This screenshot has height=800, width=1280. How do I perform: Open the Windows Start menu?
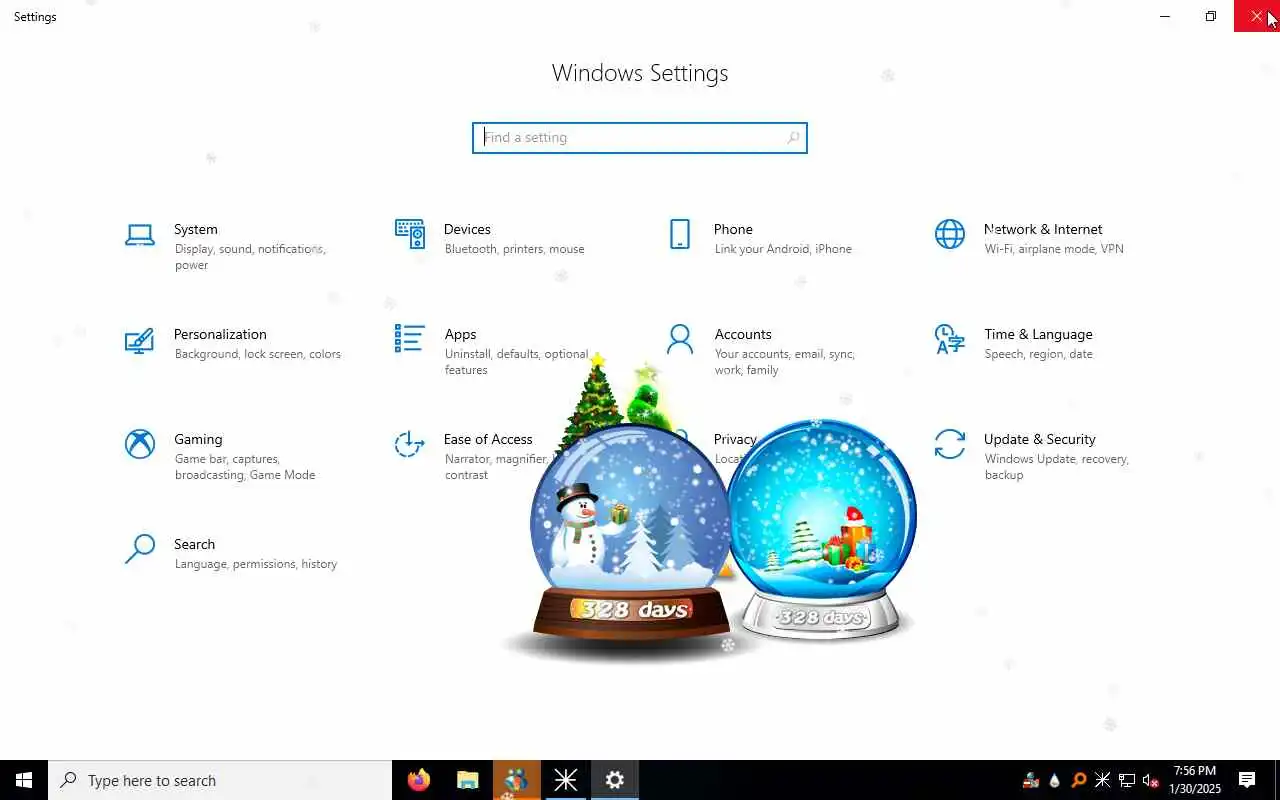pos(24,780)
